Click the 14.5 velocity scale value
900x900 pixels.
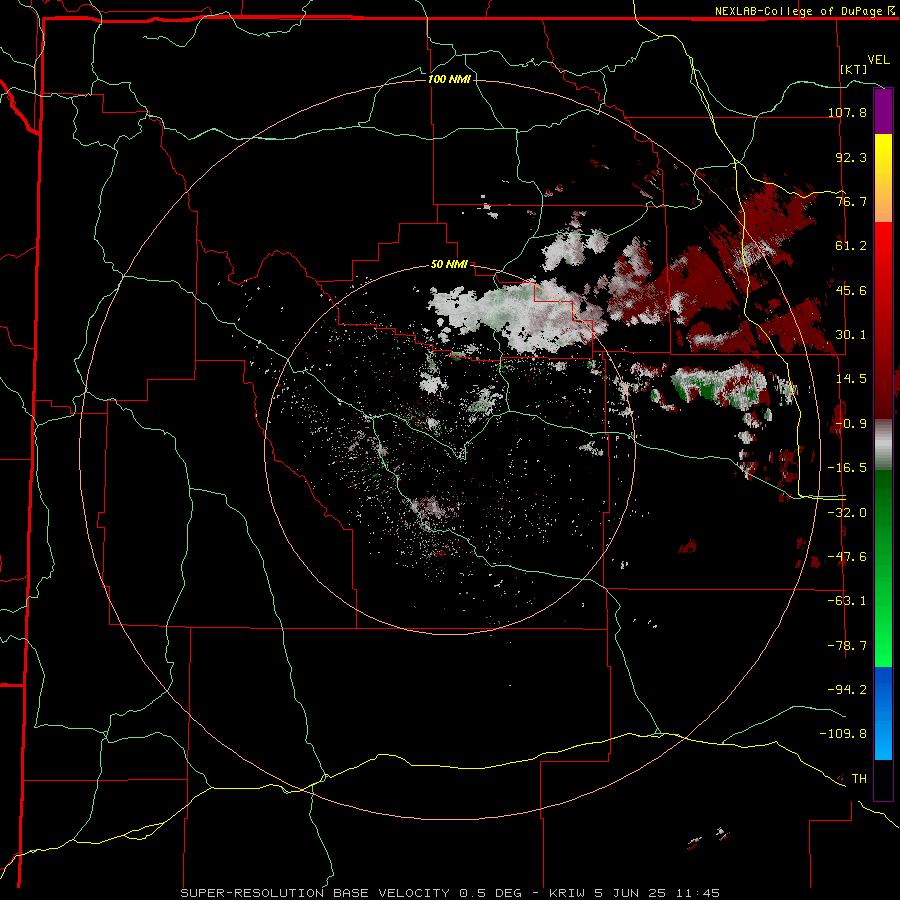[851, 379]
